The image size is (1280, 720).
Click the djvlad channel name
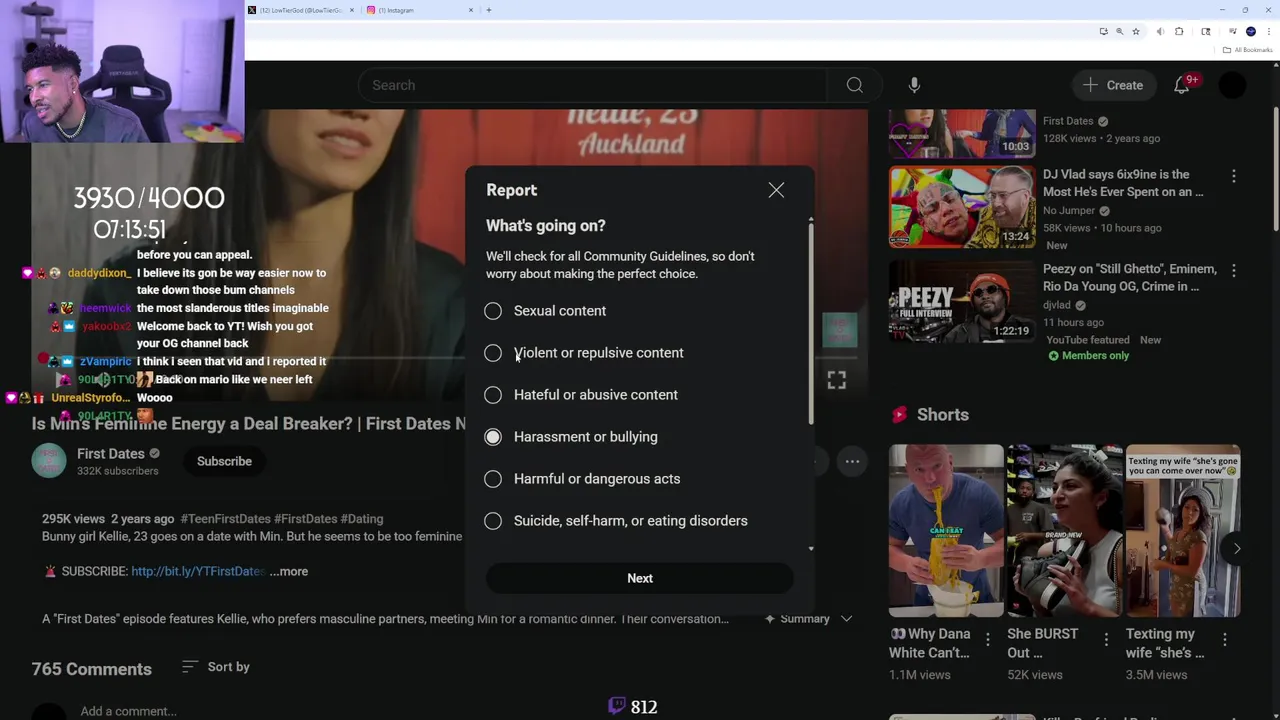pos(1057,305)
